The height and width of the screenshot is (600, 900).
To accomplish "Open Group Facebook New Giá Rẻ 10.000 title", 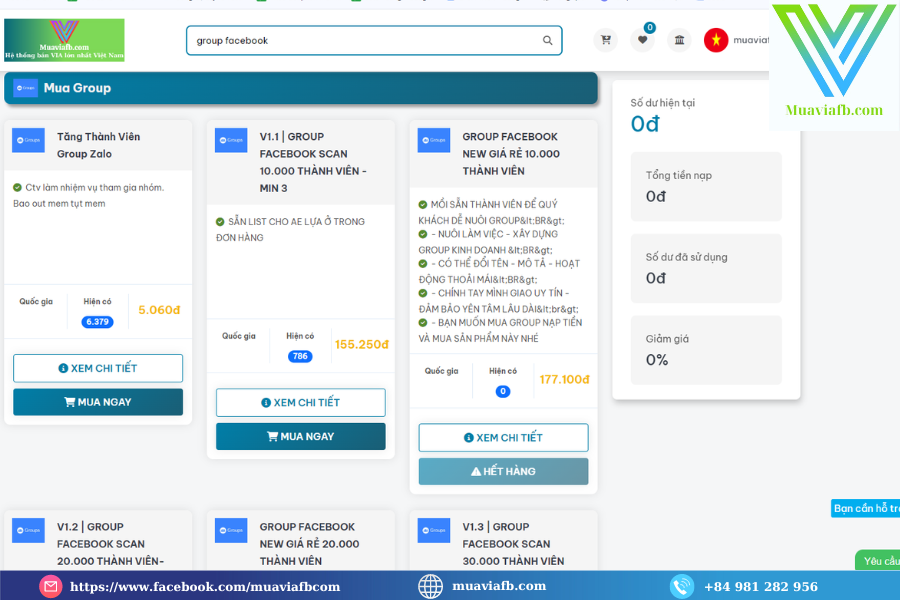I will [511, 154].
